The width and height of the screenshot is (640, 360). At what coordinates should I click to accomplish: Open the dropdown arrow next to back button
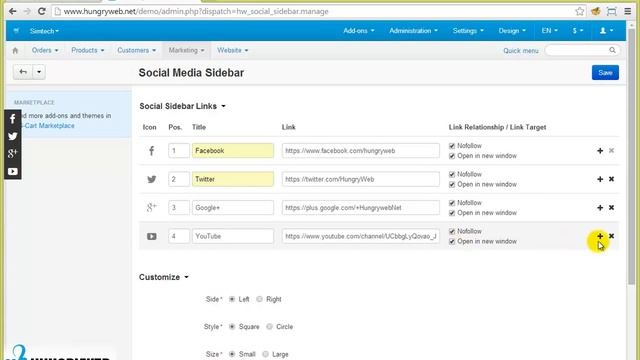pyautogui.click(x=39, y=72)
